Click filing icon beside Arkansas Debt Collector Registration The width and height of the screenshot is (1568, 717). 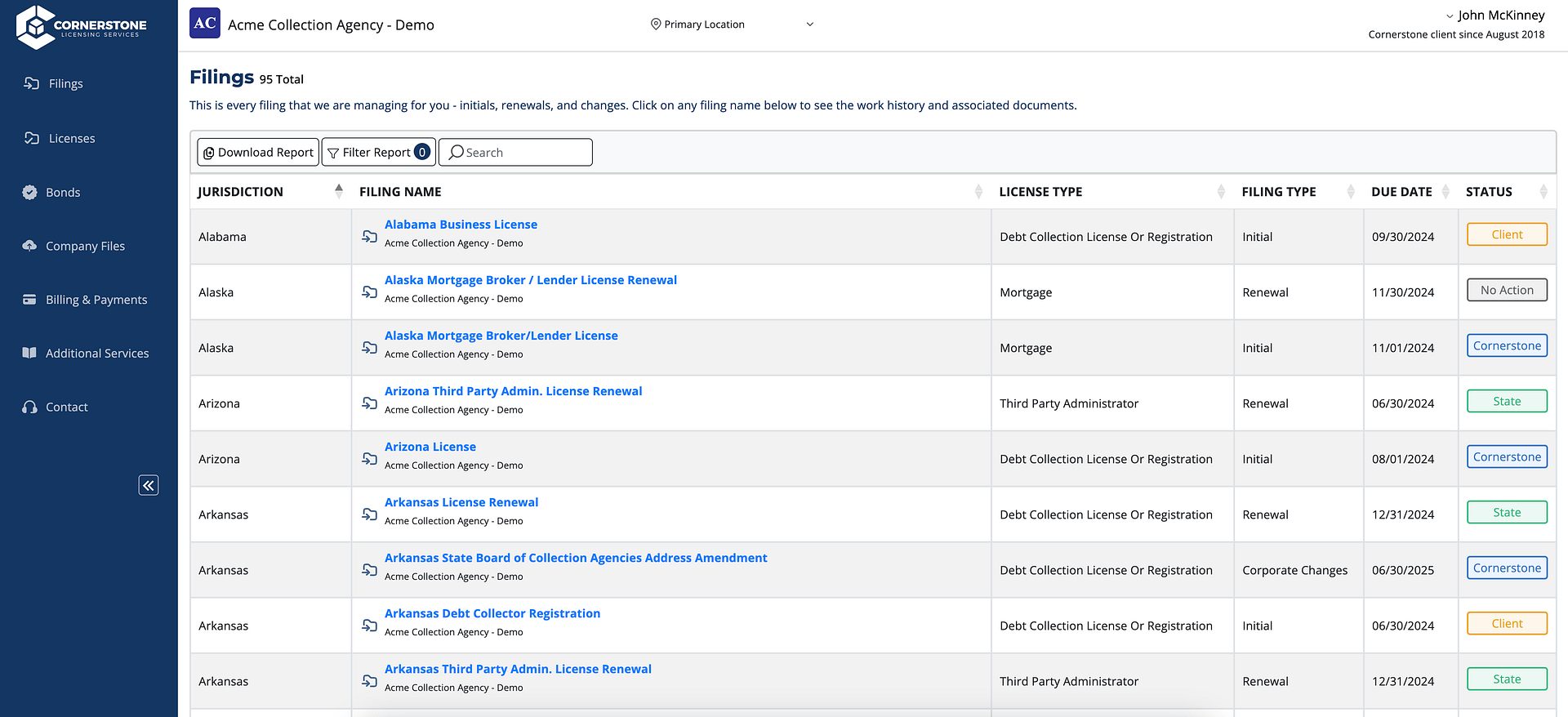click(x=369, y=625)
